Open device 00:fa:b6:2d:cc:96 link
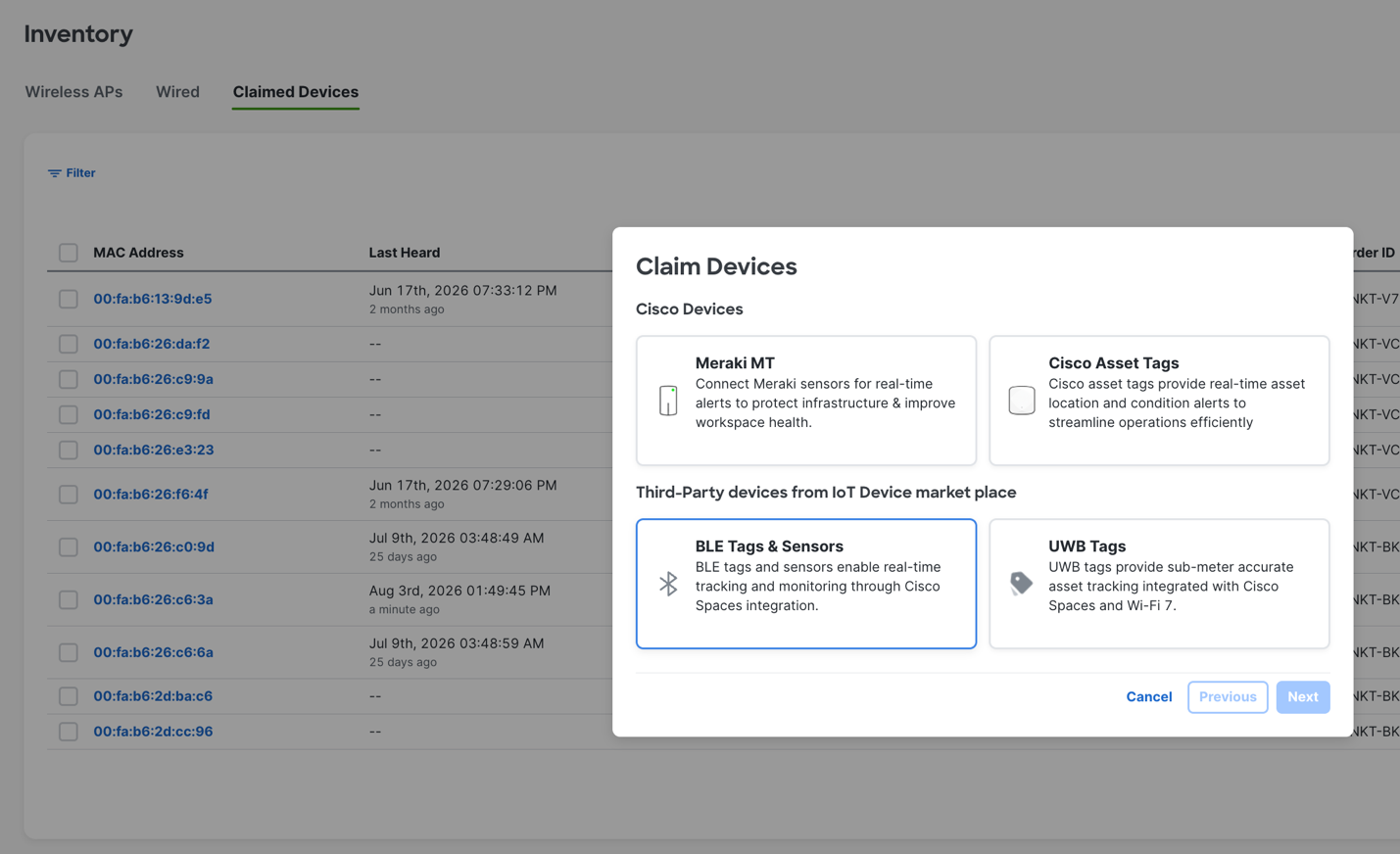The height and width of the screenshot is (854, 1400). click(x=153, y=732)
